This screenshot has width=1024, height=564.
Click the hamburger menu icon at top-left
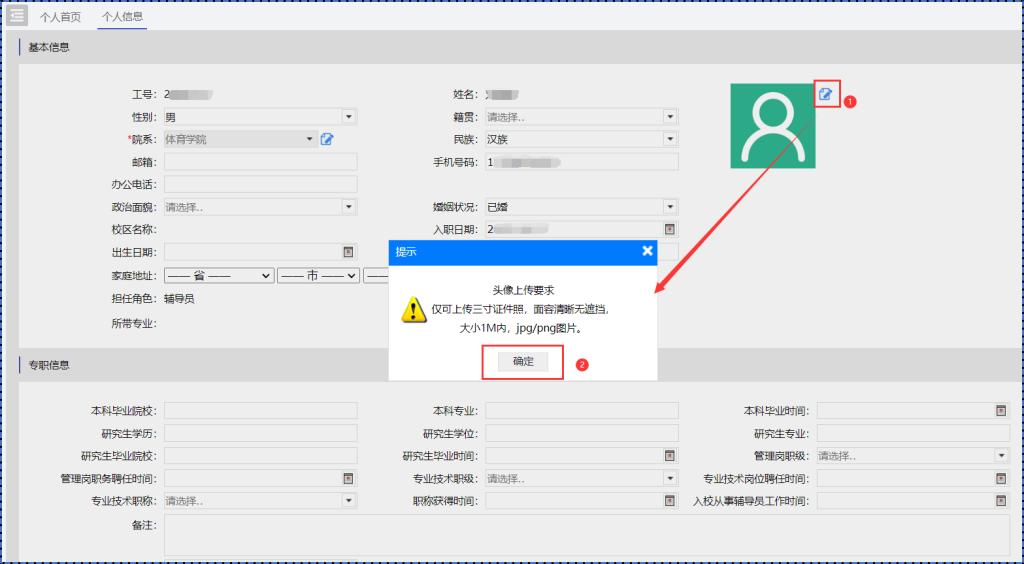pyautogui.click(x=17, y=16)
